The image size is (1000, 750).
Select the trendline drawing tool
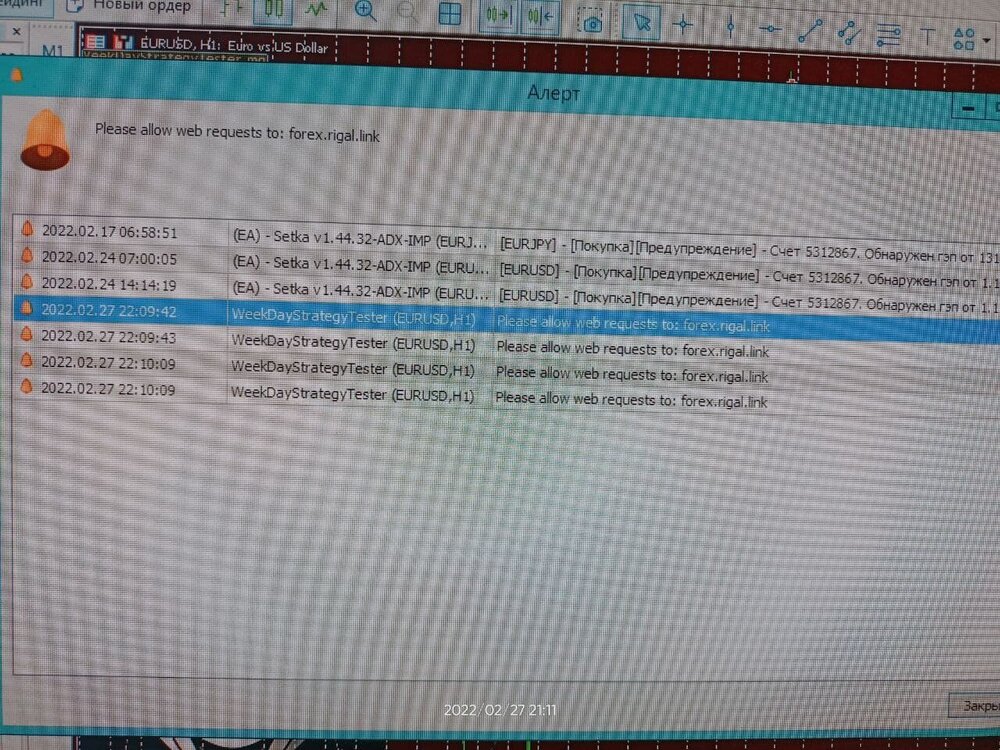click(810, 31)
